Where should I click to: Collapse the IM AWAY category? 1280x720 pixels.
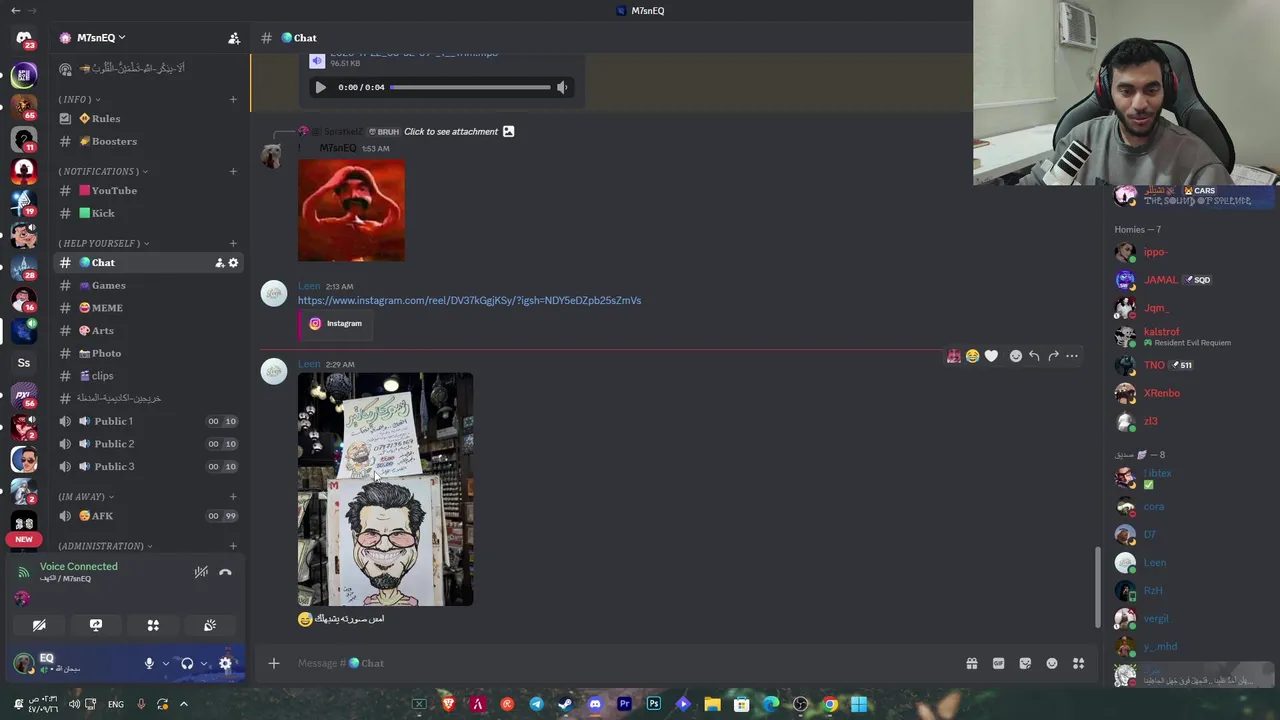point(86,496)
